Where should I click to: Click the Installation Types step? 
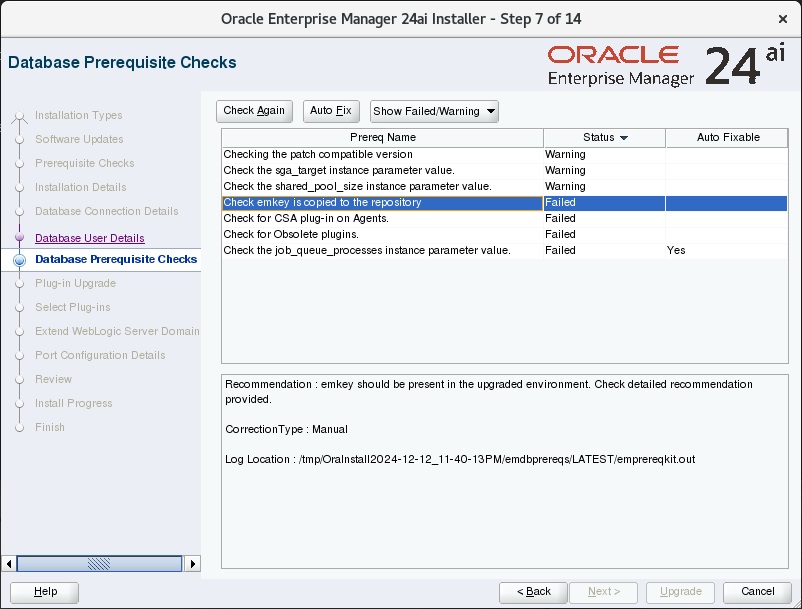tap(79, 116)
